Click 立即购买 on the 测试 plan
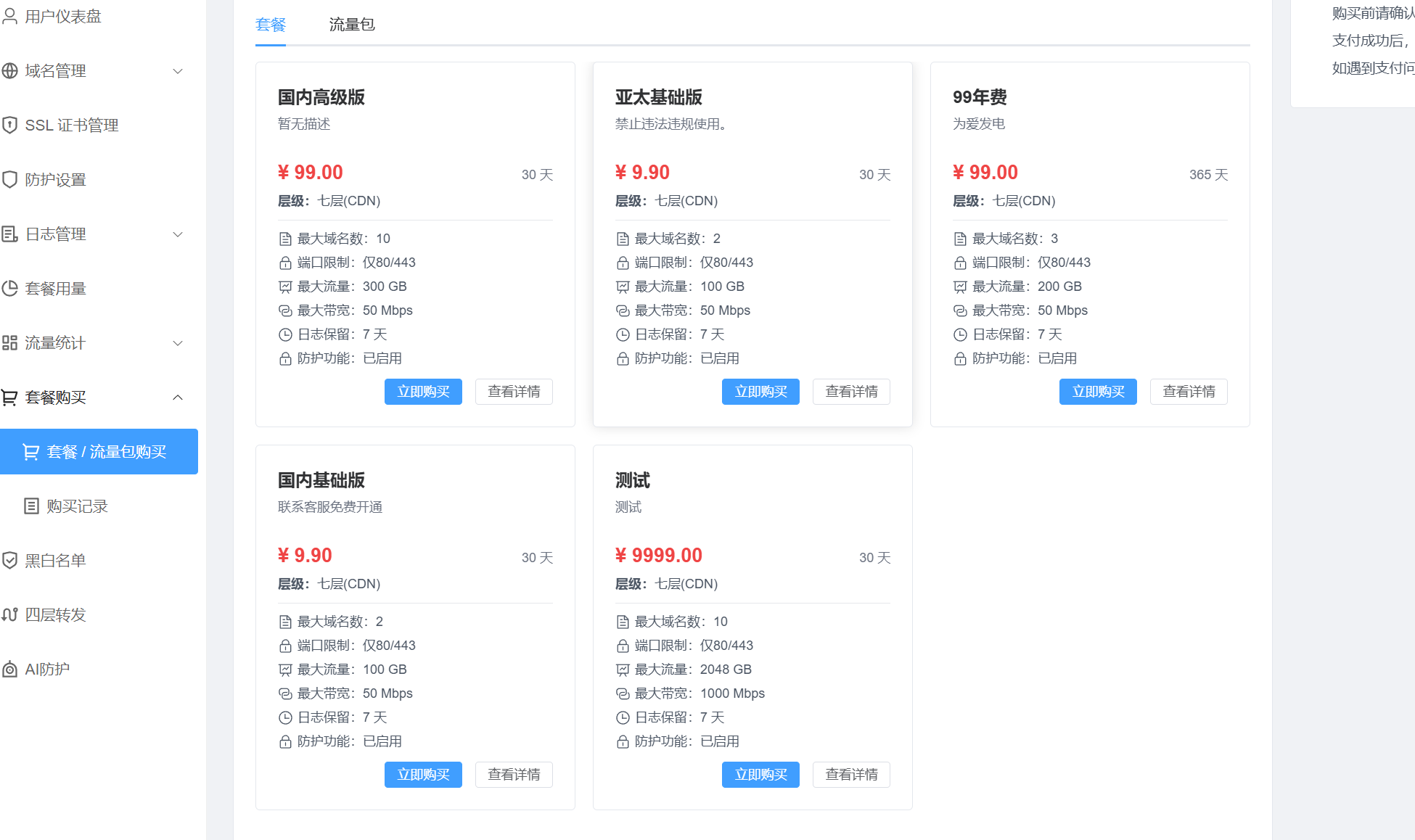 (760, 775)
